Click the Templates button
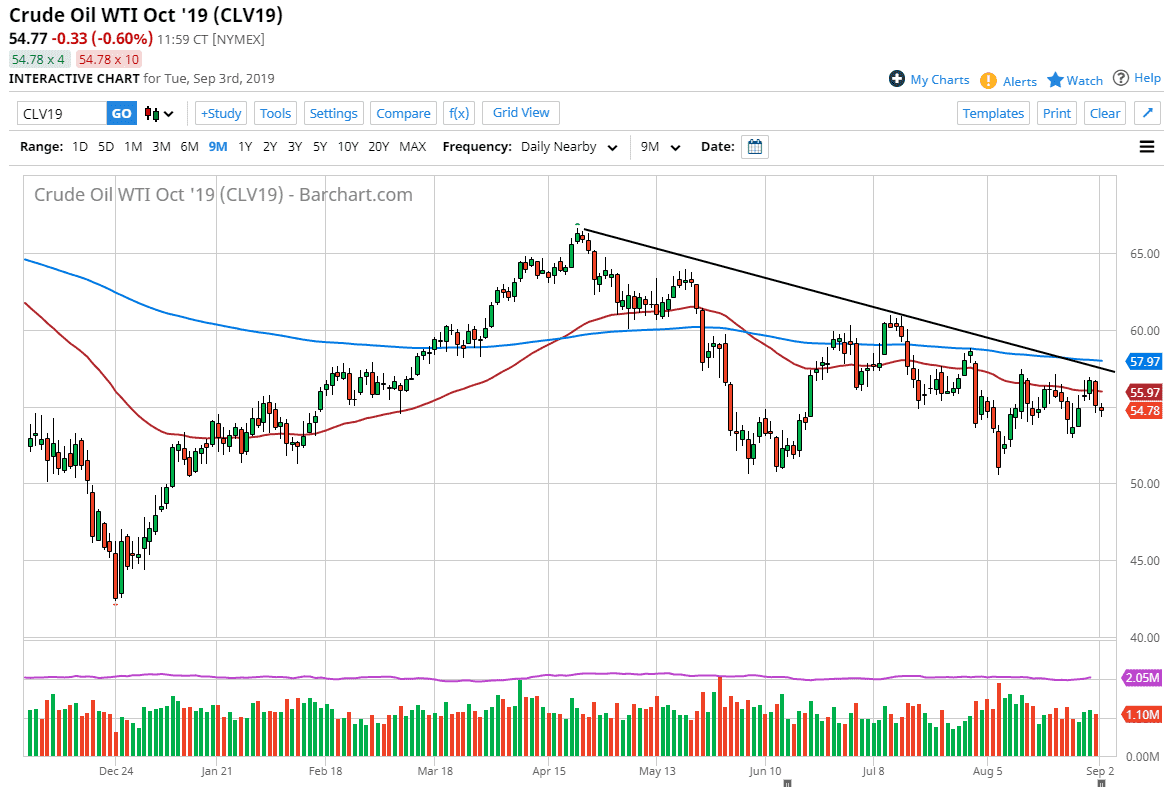Image resolution: width=1175 pixels, height=787 pixels. coord(993,113)
